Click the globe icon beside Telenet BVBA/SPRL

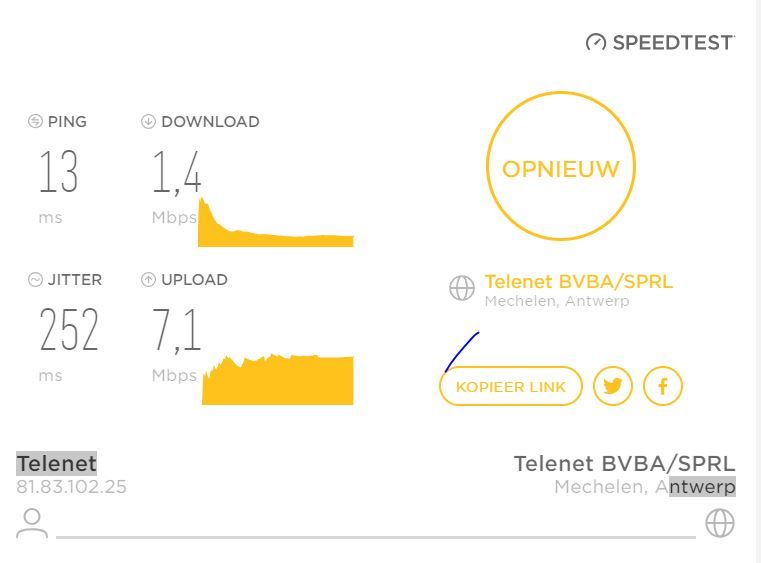click(462, 289)
